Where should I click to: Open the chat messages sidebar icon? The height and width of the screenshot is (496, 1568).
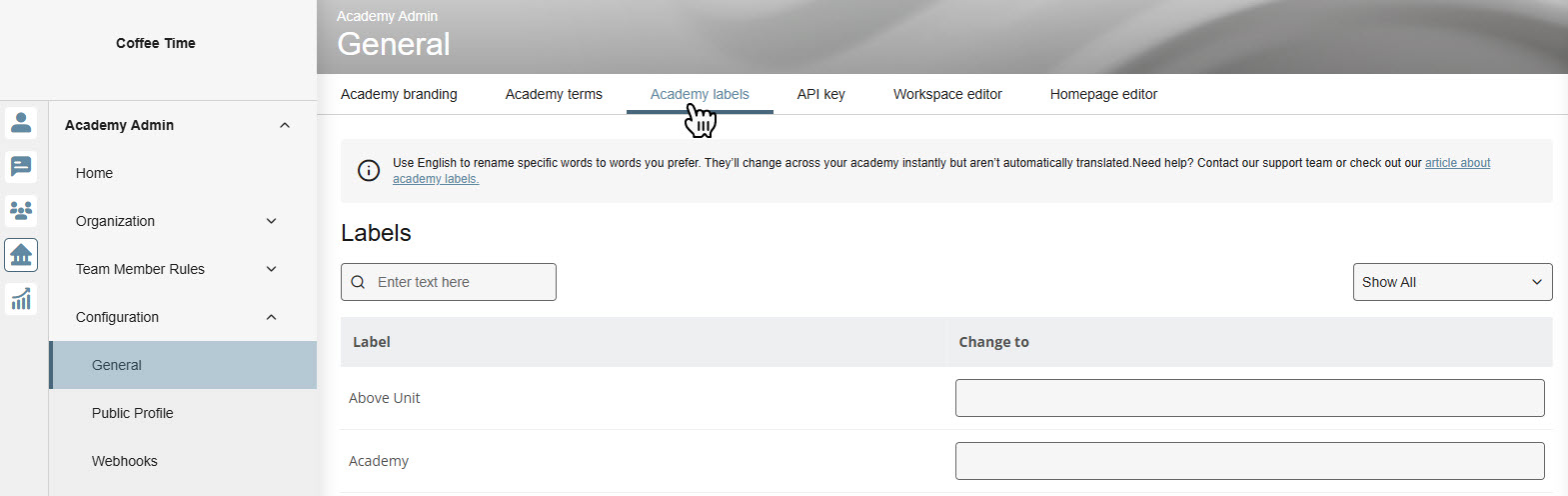[21, 166]
